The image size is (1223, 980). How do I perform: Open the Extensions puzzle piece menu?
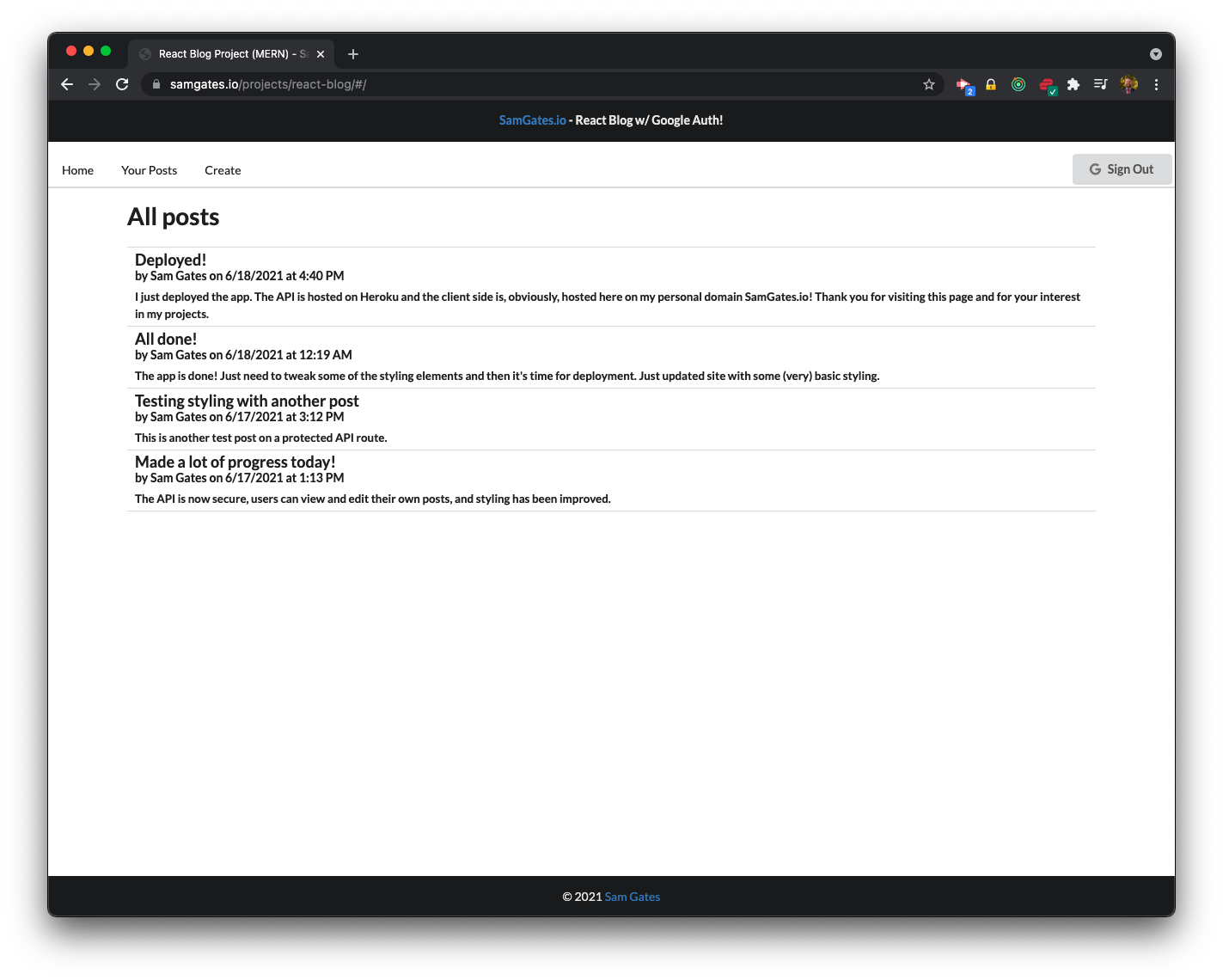(1073, 84)
